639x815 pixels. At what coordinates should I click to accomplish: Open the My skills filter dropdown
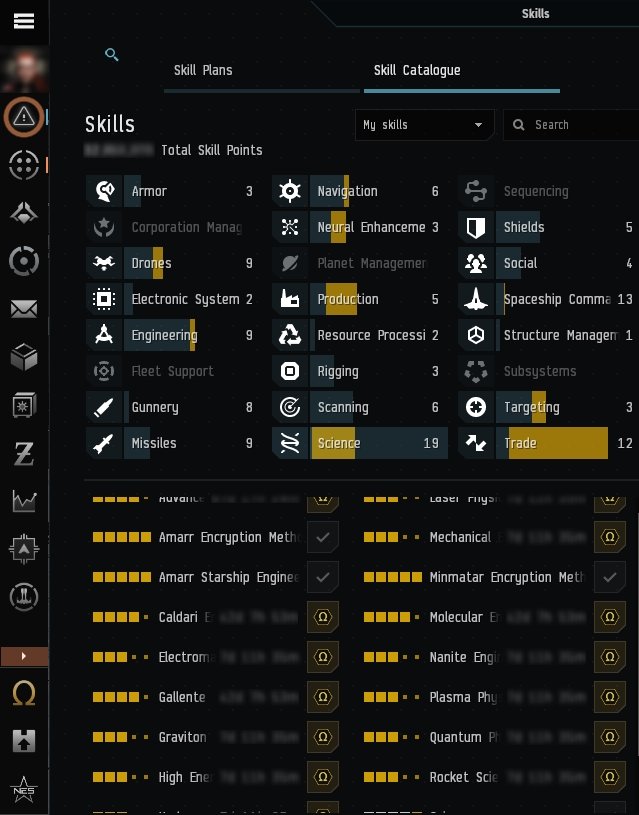[424, 125]
